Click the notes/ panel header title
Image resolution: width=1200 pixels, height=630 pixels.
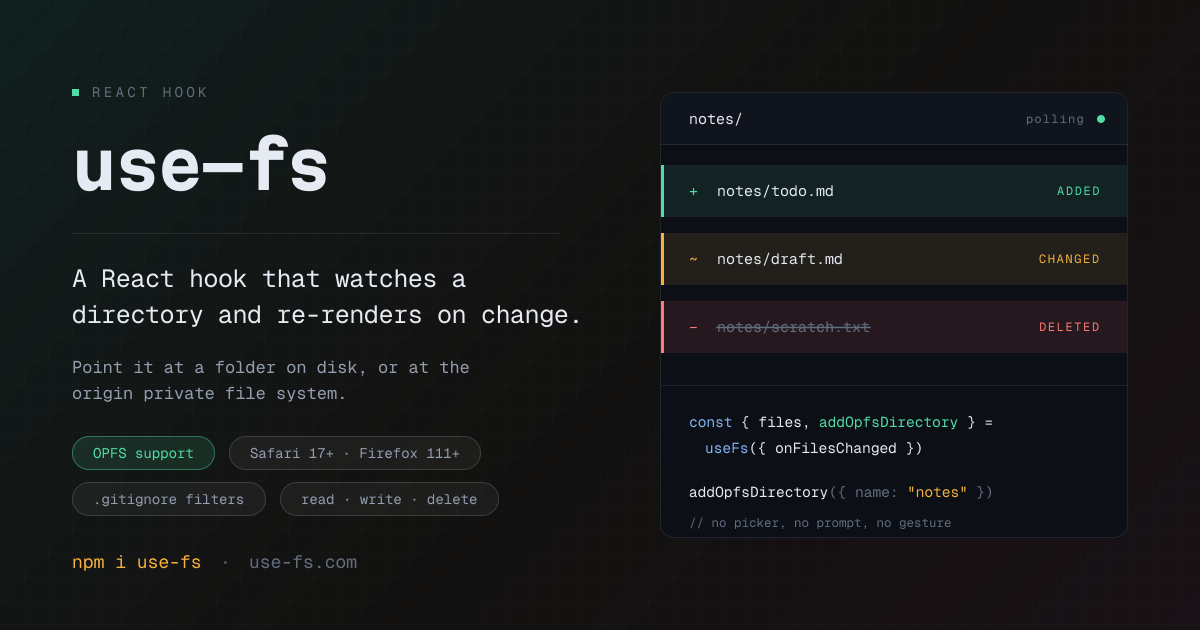[x=715, y=119]
